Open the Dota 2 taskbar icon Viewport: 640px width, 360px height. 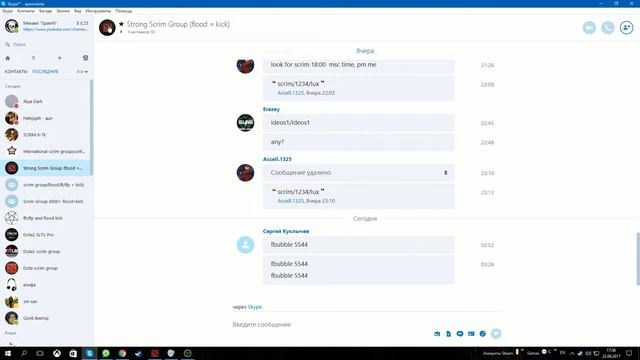(155, 353)
